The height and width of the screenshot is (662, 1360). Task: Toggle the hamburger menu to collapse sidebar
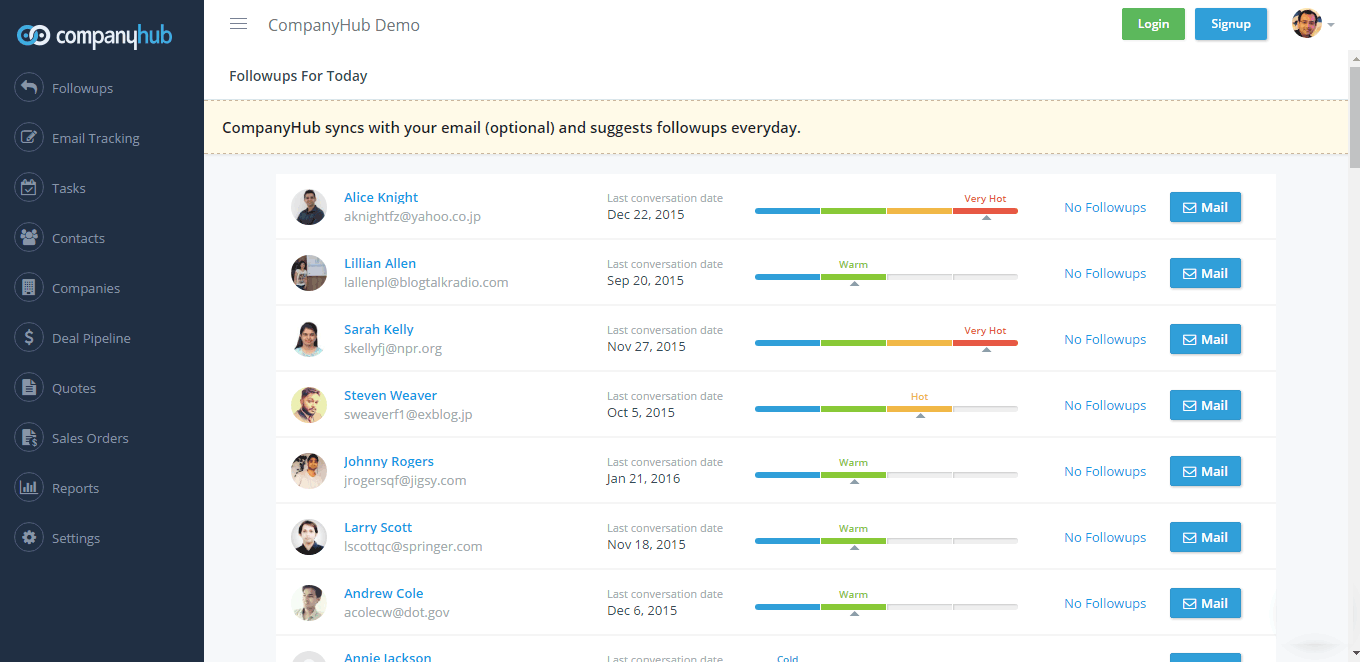click(238, 24)
